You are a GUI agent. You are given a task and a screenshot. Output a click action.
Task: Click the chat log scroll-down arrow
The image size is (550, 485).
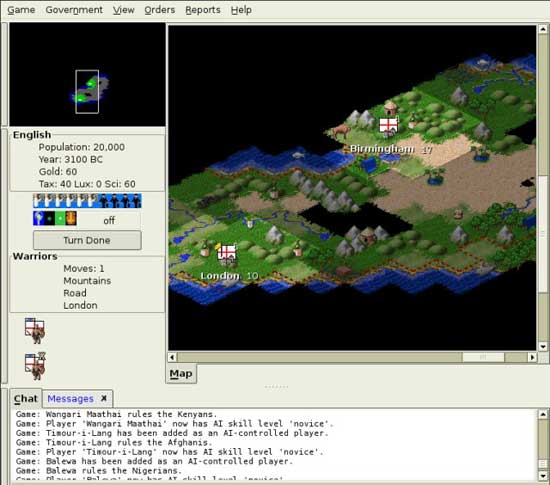543,476
